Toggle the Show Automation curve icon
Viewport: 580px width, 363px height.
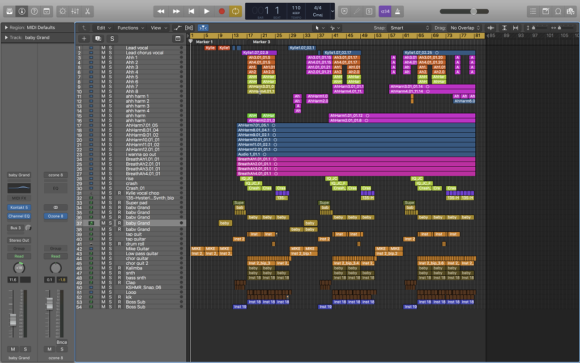[x=178, y=28]
